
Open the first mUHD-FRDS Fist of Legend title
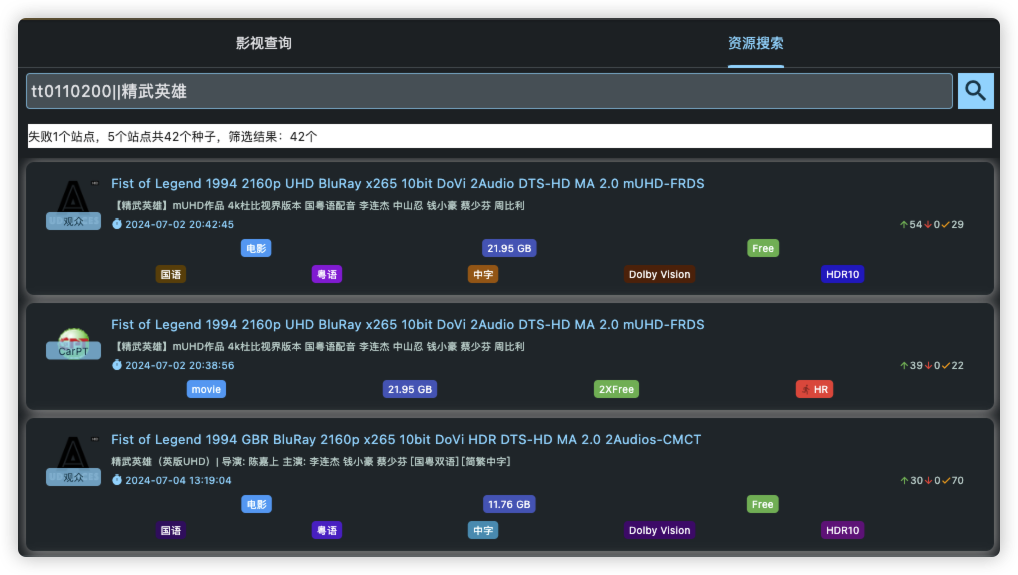[407, 183]
